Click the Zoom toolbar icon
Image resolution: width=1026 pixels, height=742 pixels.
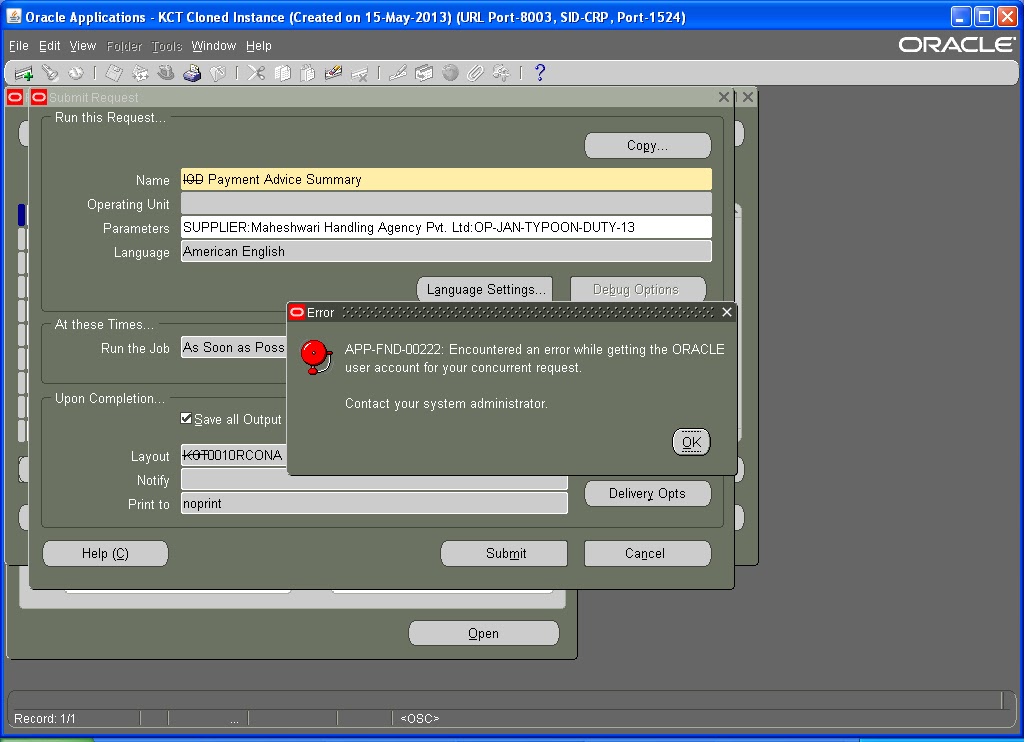click(424, 73)
